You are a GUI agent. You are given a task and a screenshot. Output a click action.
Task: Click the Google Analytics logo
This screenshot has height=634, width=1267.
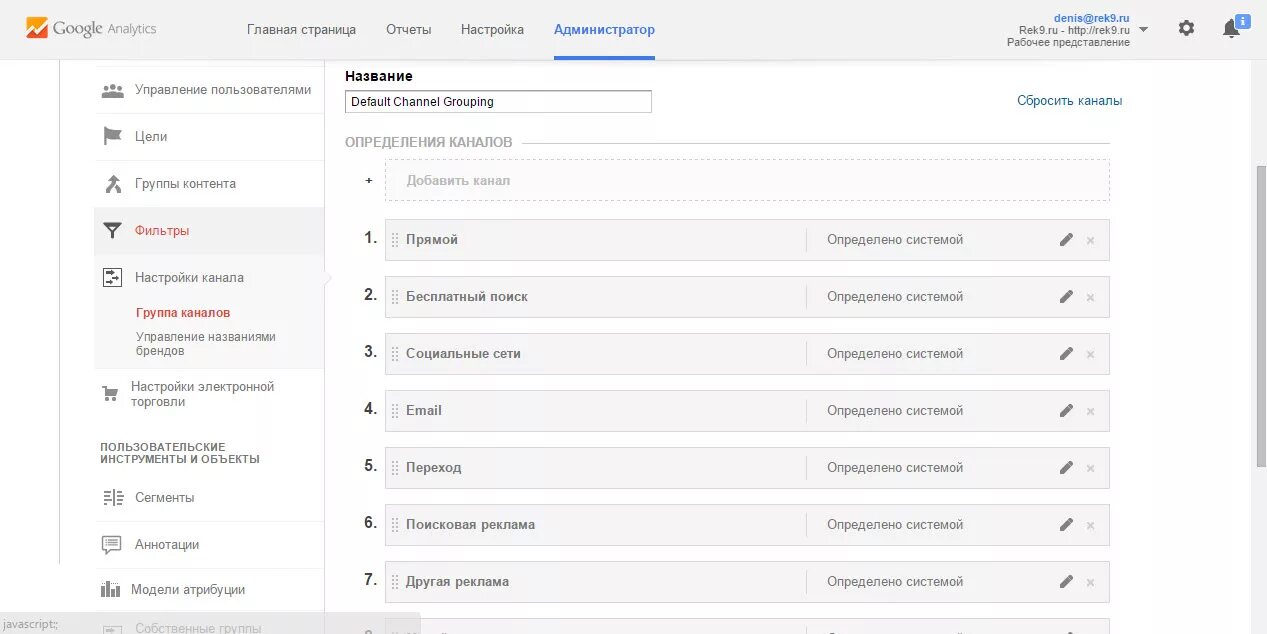91,29
